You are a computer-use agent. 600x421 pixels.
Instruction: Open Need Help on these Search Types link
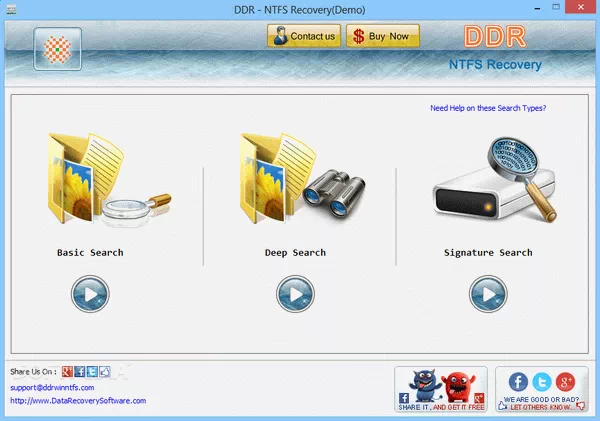tap(487, 108)
